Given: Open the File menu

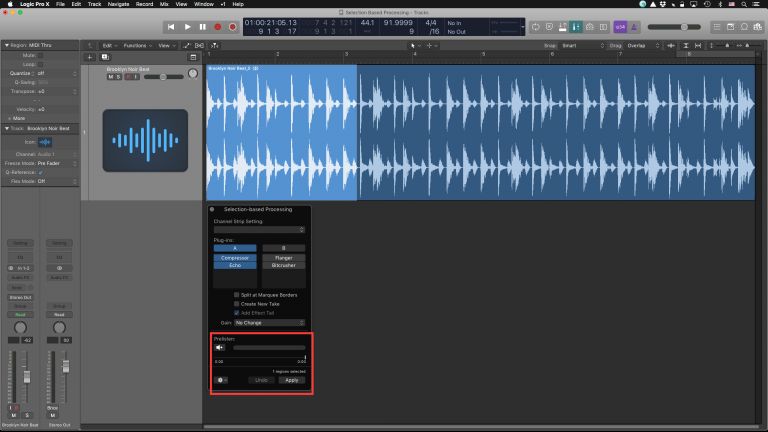Looking at the screenshot, I should pos(60,4).
